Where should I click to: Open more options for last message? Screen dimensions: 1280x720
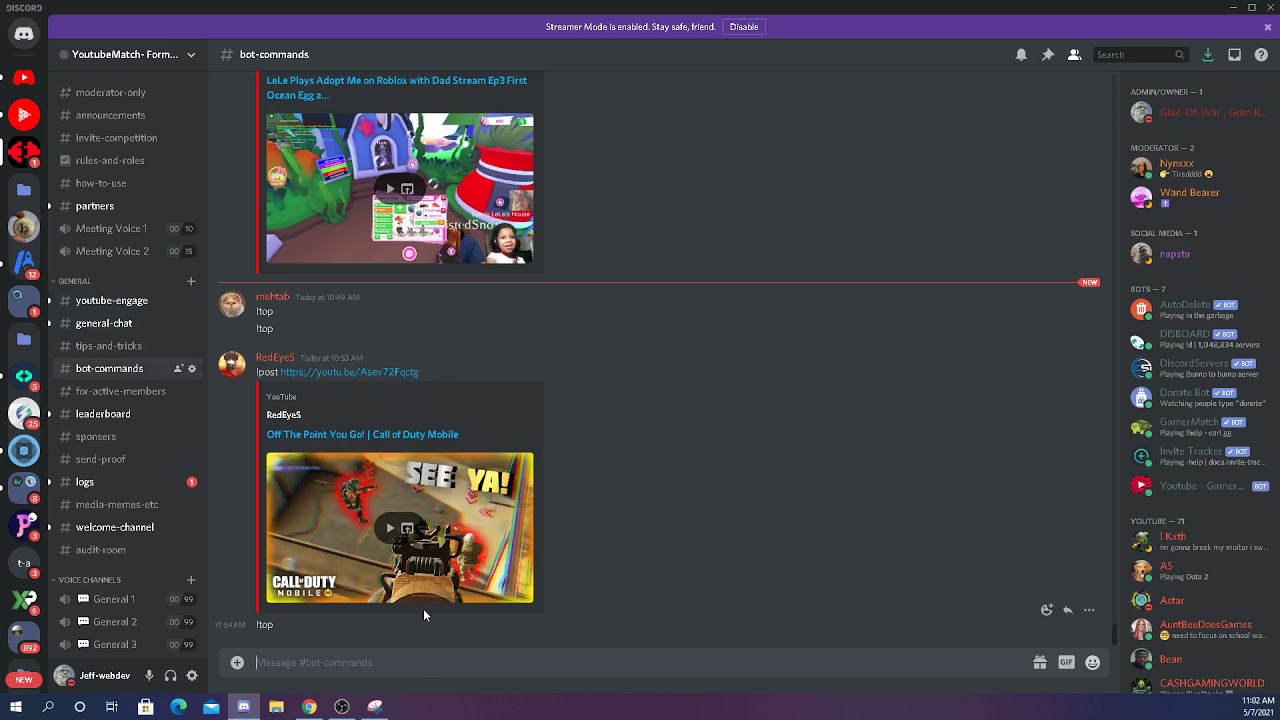tap(1089, 610)
